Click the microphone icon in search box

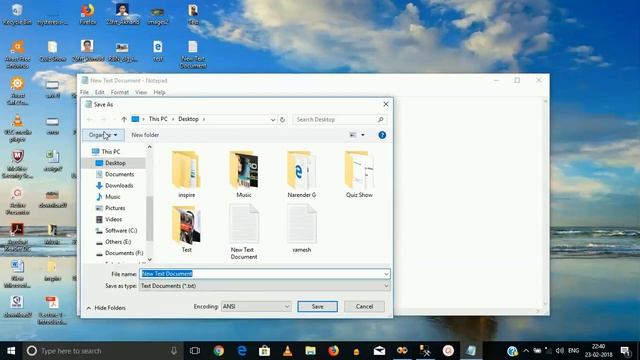[174, 351]
